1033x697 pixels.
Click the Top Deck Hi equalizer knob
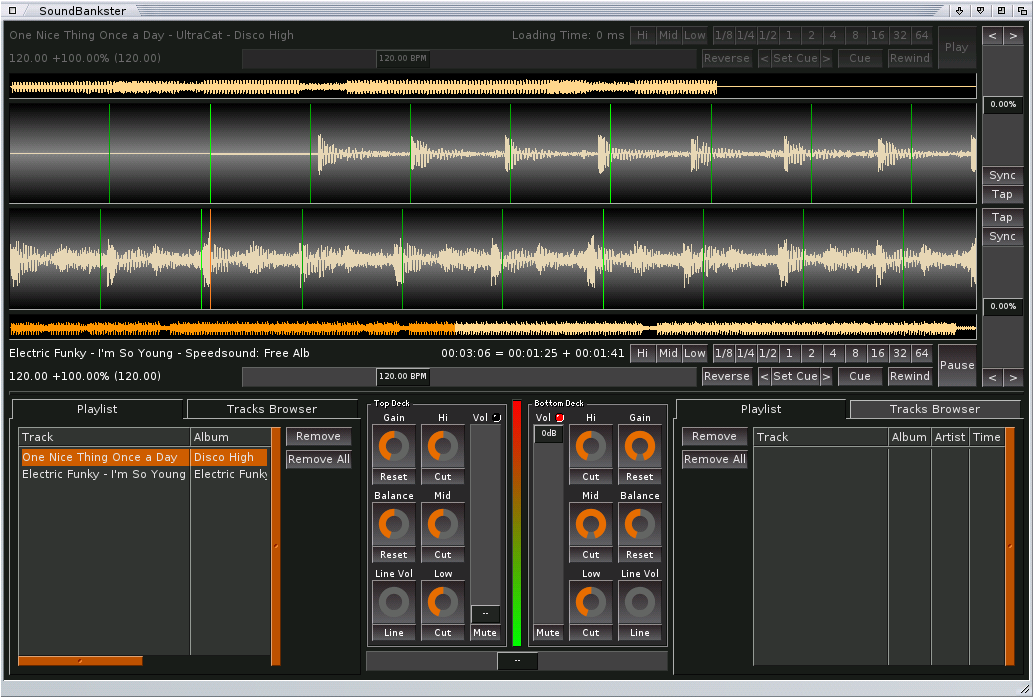443,446
